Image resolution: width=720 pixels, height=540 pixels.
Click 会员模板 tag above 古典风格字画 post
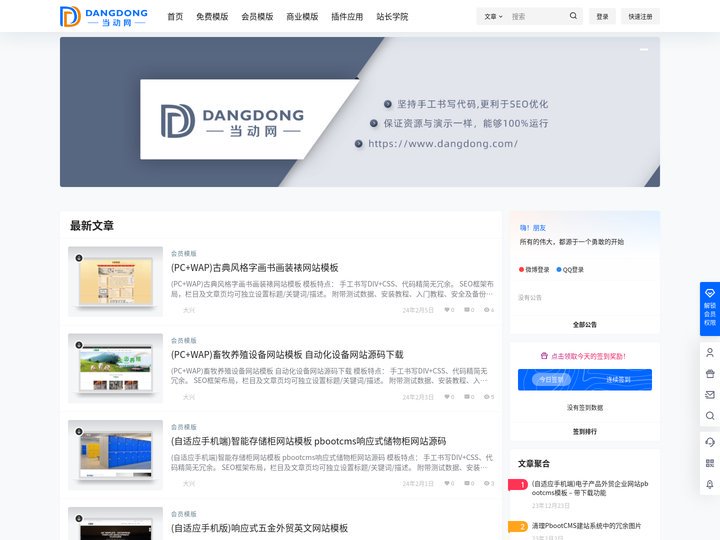click(184, 253)
